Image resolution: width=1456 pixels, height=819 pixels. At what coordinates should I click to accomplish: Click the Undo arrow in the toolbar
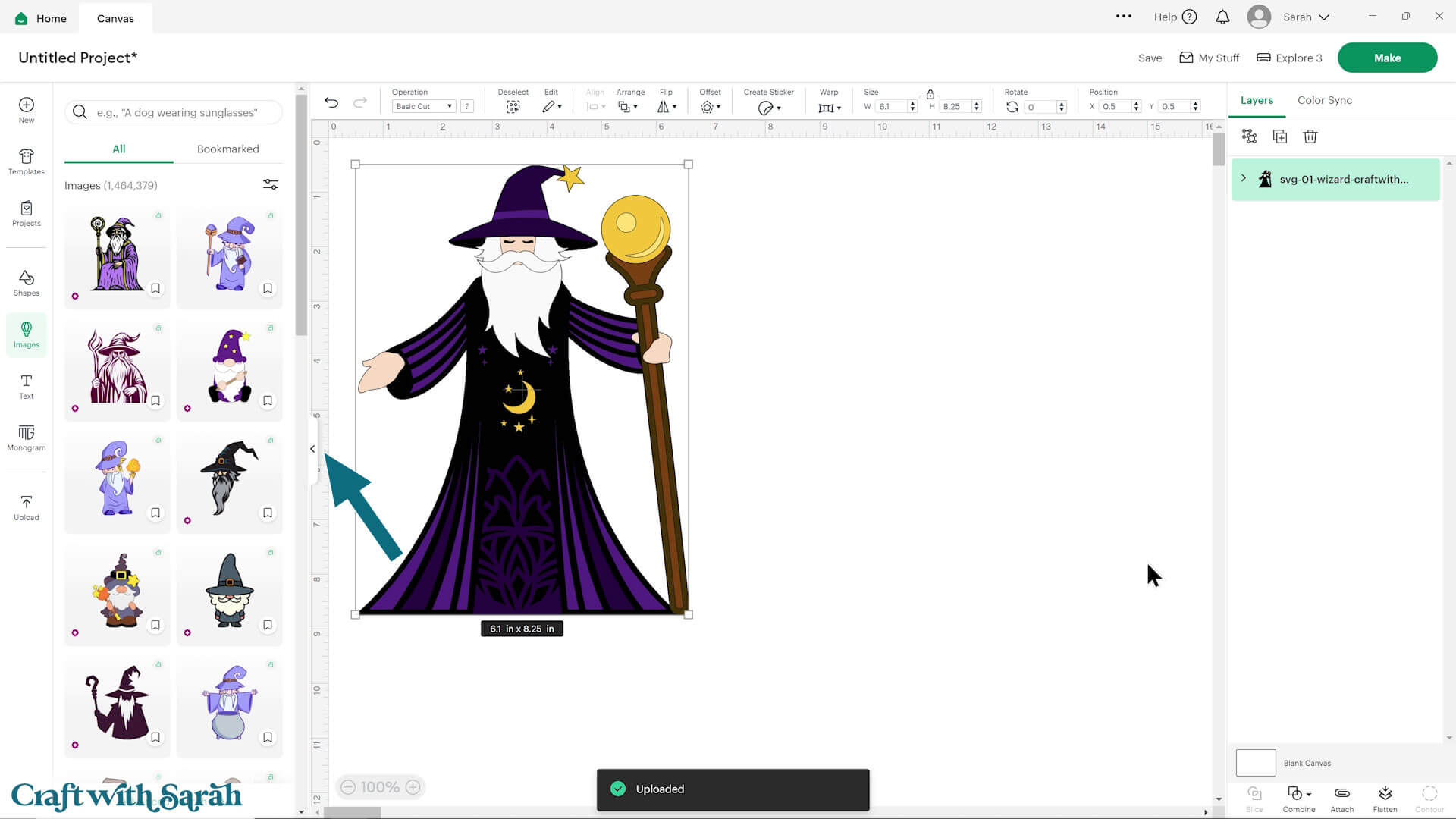331,102
